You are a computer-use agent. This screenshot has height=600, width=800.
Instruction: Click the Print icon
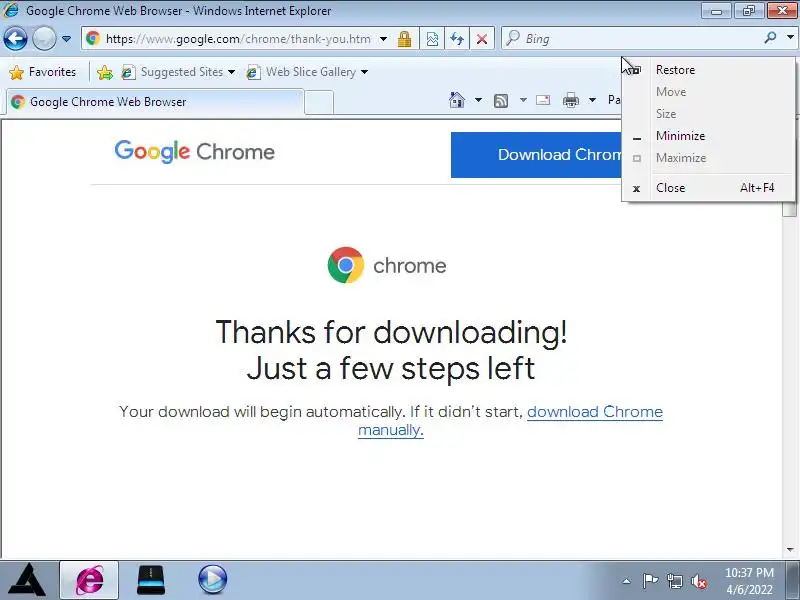pos(570,100)
